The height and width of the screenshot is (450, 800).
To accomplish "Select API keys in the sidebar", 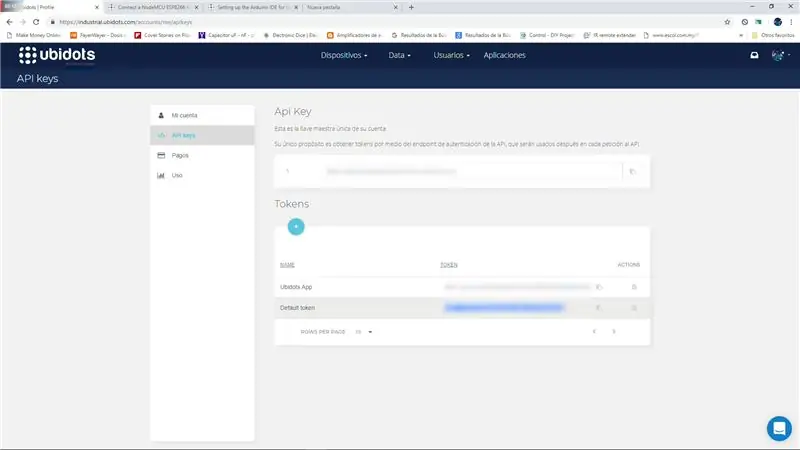I will click(x=202, y=135).
